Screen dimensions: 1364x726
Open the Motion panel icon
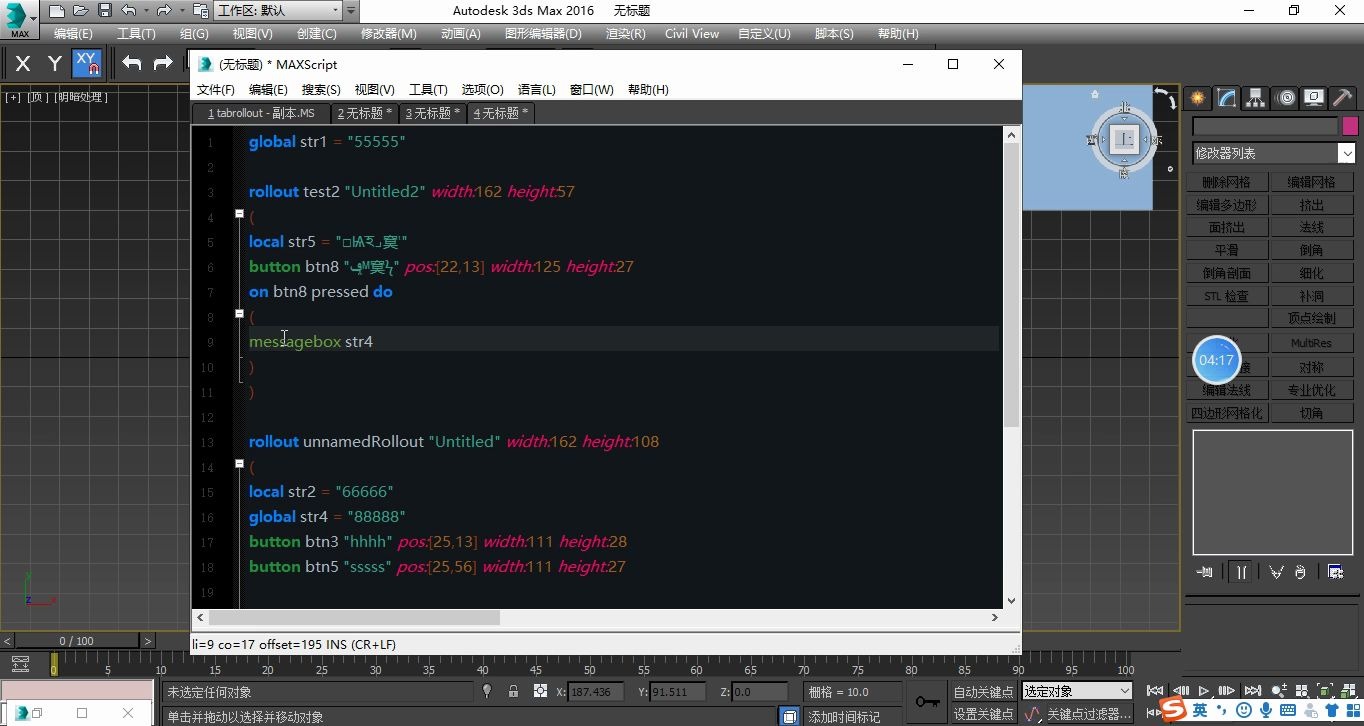1286,98
